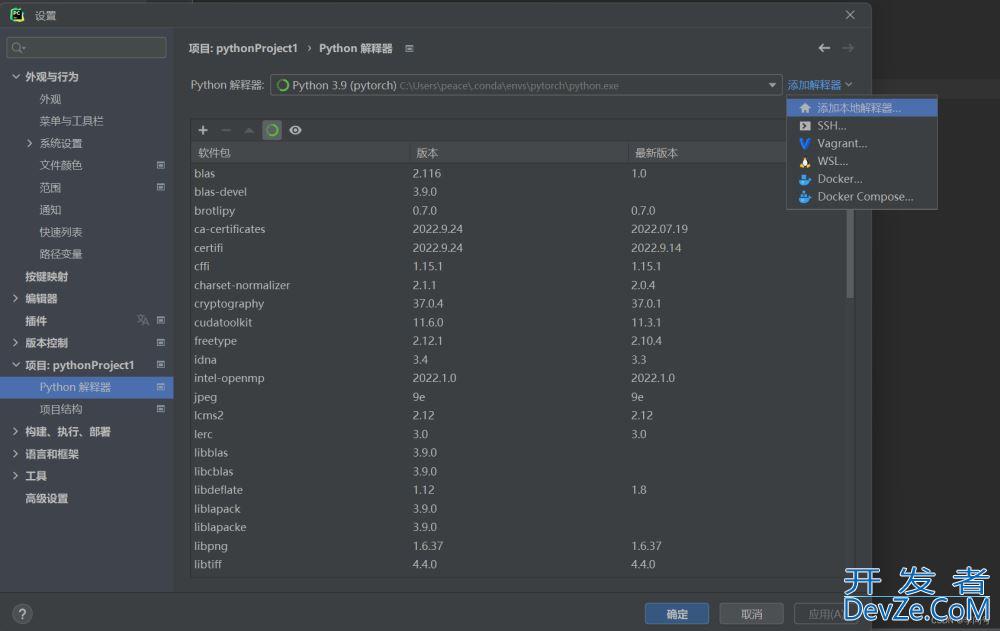Click the 软件包 column header
Image resolution: width=1000 pixels, height=631 pixels.
300,153
